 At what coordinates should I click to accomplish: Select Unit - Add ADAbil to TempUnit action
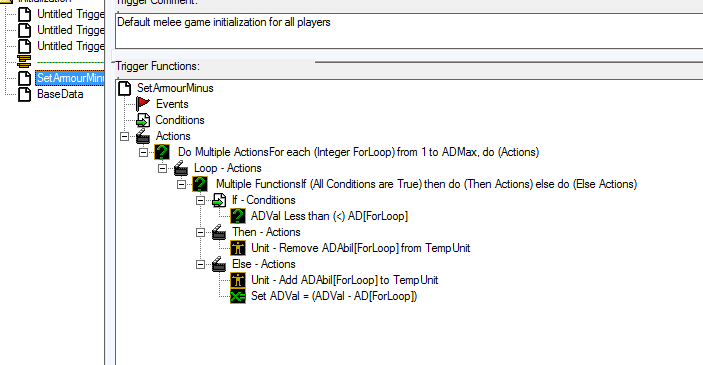click(345, 280)
